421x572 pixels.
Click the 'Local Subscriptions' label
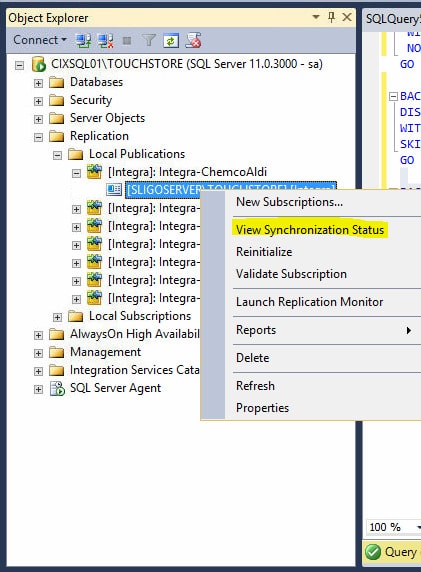coord(140,316)
